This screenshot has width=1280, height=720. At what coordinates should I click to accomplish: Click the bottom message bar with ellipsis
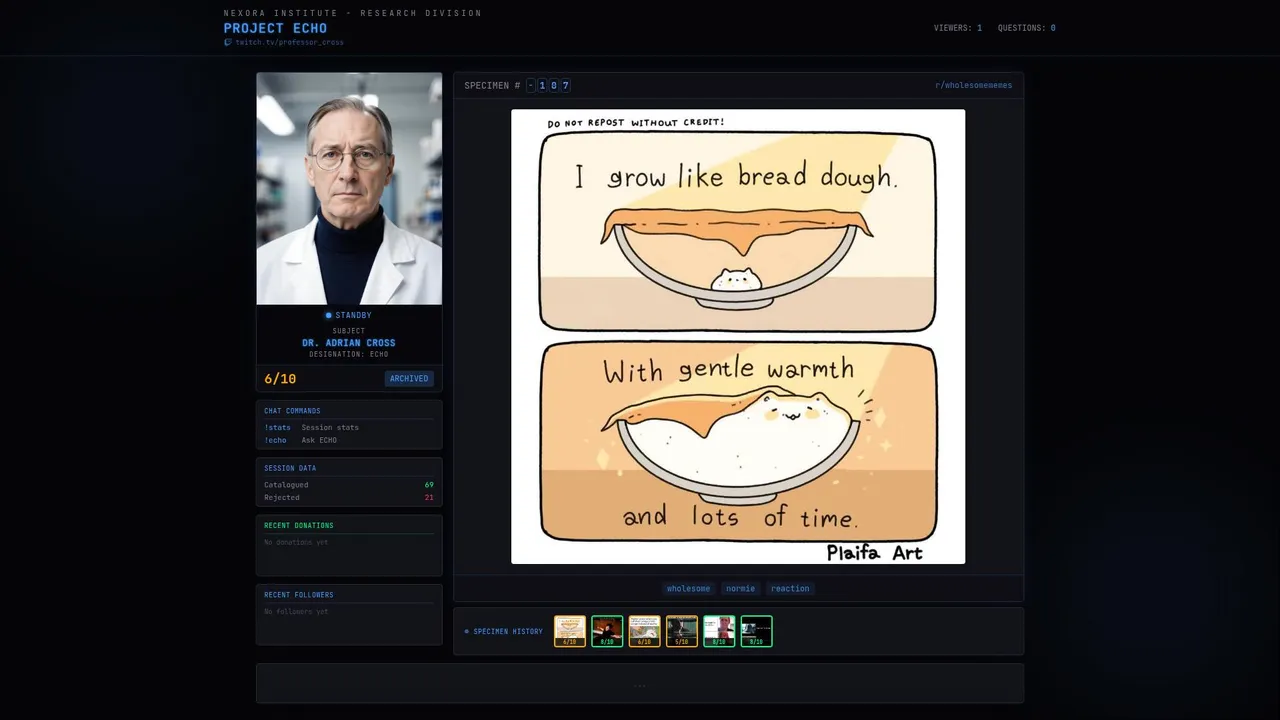[x=640, y=684]
